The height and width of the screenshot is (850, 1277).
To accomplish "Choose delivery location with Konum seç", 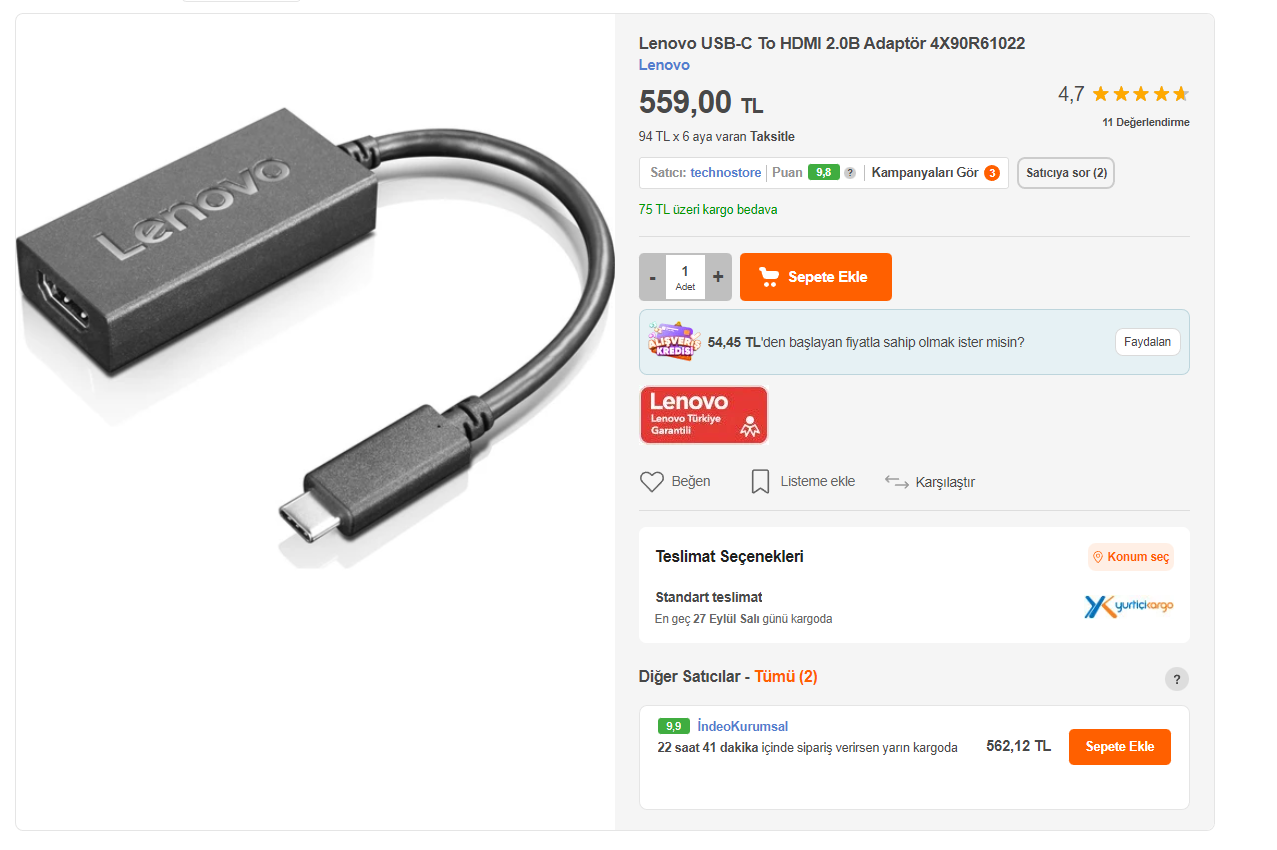I will pos(1131,557).
